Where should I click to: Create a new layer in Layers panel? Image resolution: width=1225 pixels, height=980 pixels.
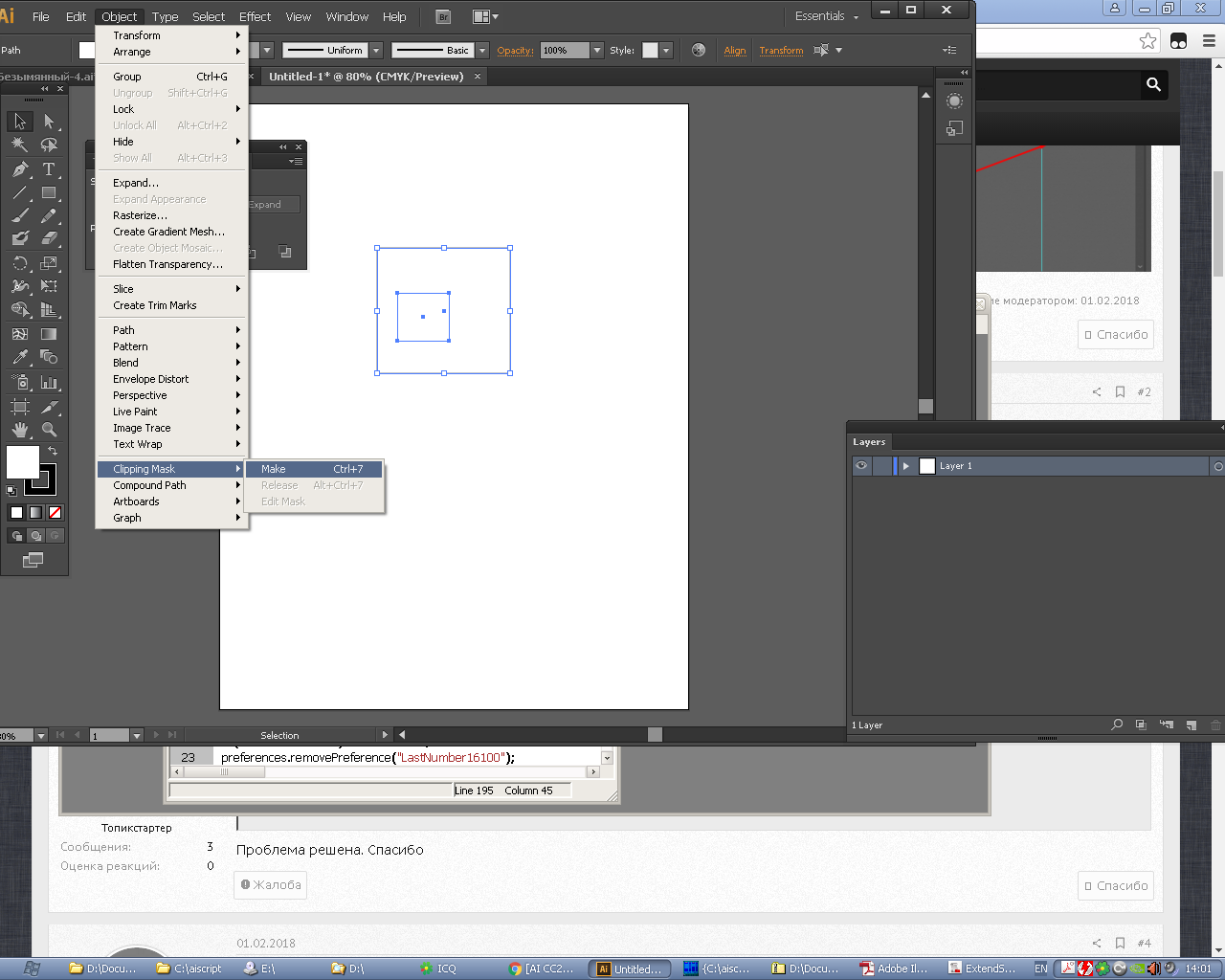1191,725
